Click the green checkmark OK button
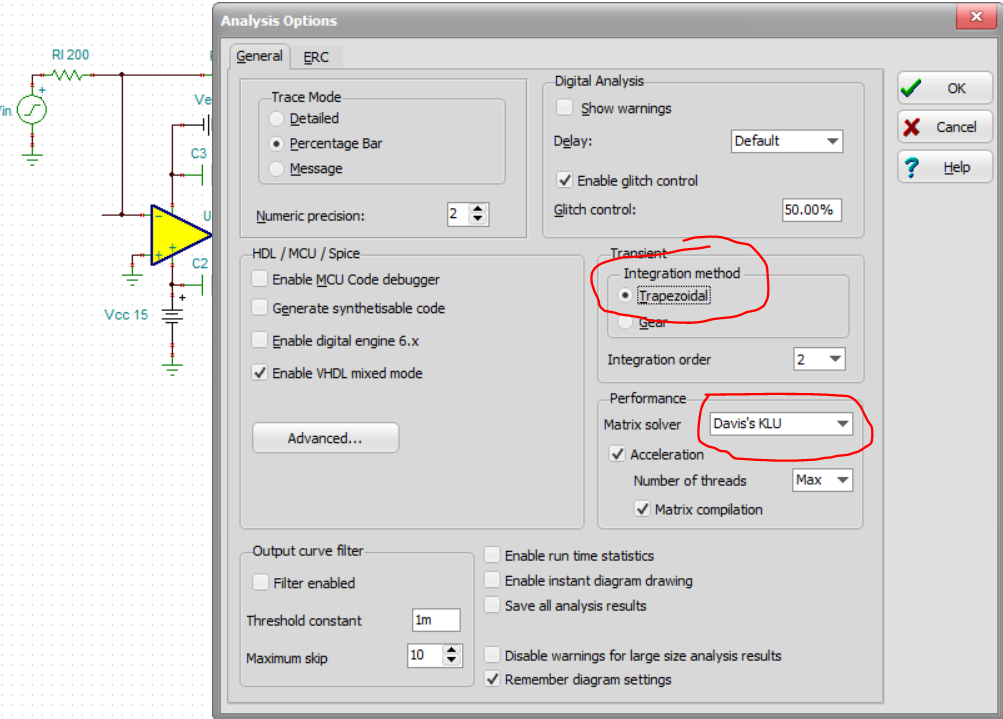This screenshot has height=719, width=1003. [945, 88]
